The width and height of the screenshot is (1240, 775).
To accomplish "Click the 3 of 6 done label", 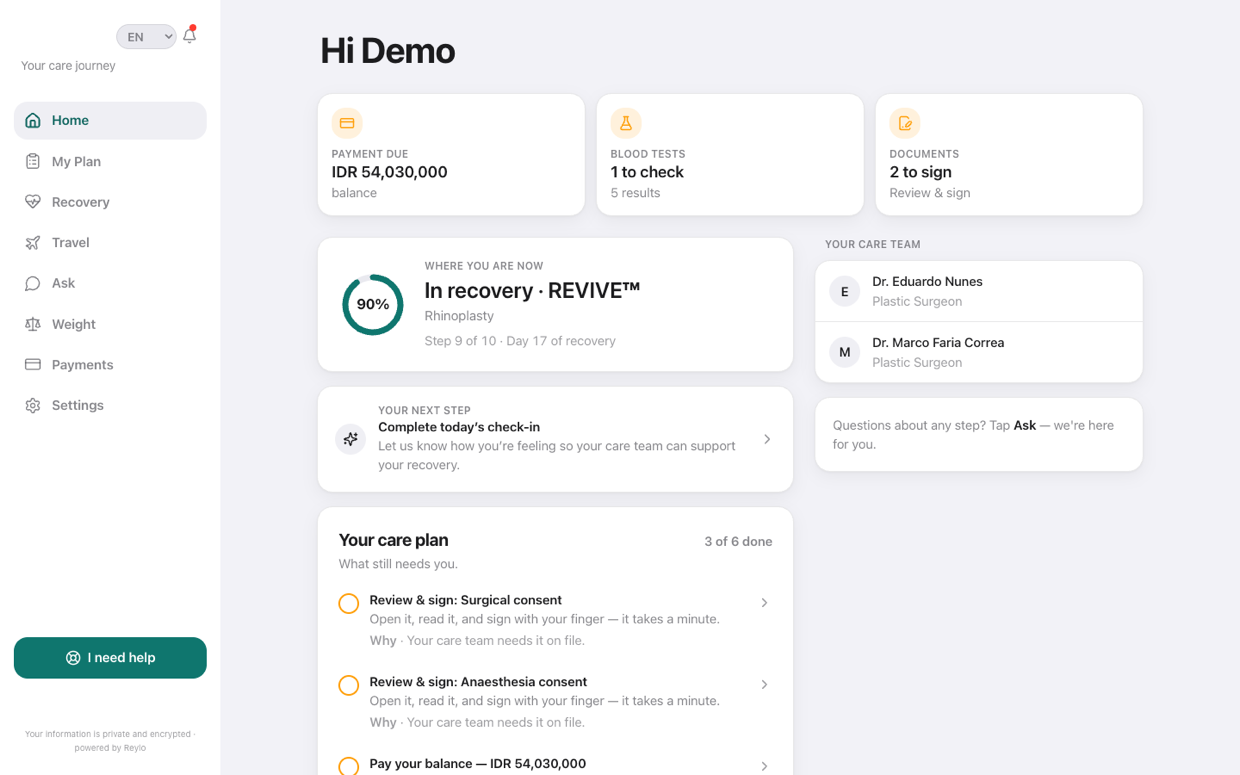I will 738,542.
